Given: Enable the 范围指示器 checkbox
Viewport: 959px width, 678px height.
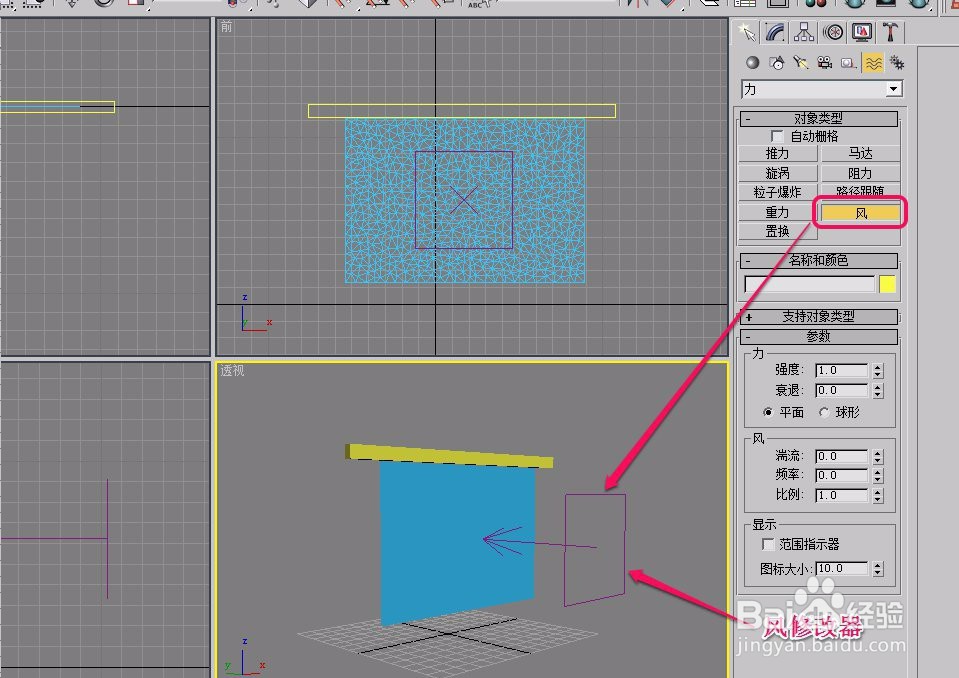Looking at the screenshot, I should pyautogui.click(x=766, y=545).
